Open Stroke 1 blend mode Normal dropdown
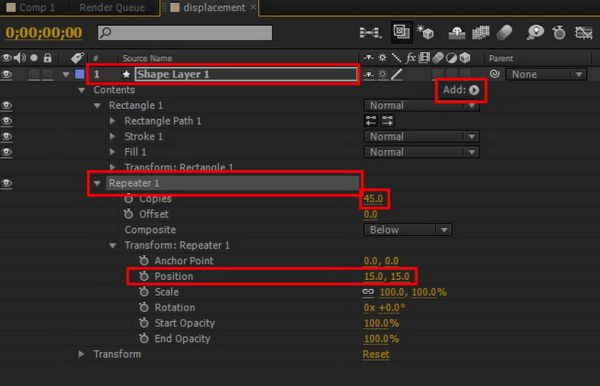This screenshot has width=600, height=386. (421, 136)
